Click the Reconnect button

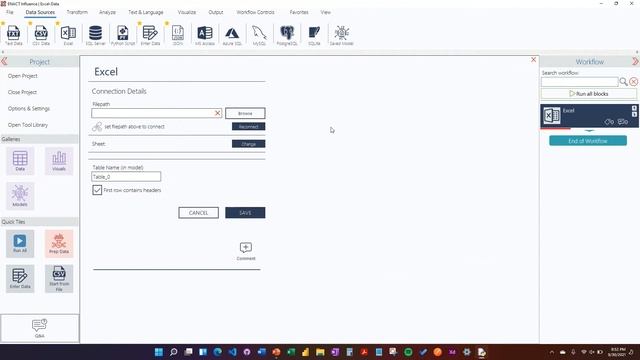[249, 127]
